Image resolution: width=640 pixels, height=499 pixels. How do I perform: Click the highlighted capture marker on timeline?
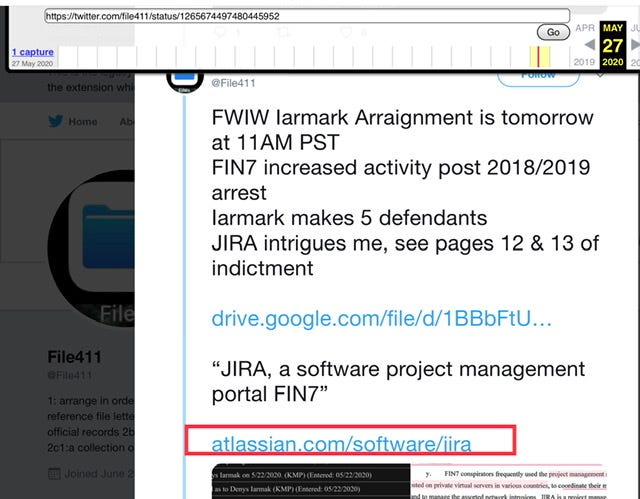(x=539, y=56)
